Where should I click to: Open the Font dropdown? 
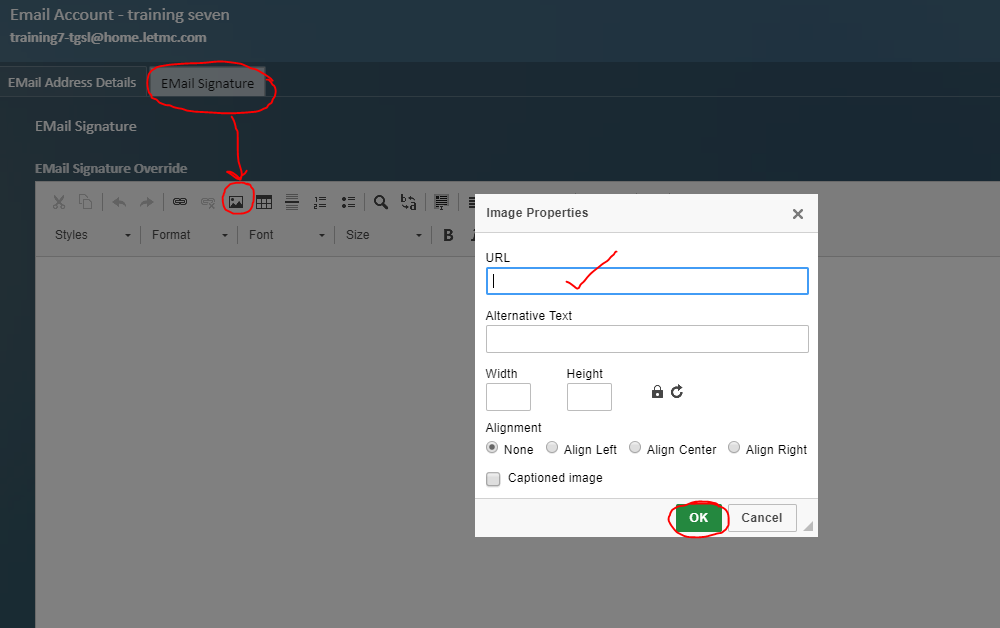coord(286,235)
